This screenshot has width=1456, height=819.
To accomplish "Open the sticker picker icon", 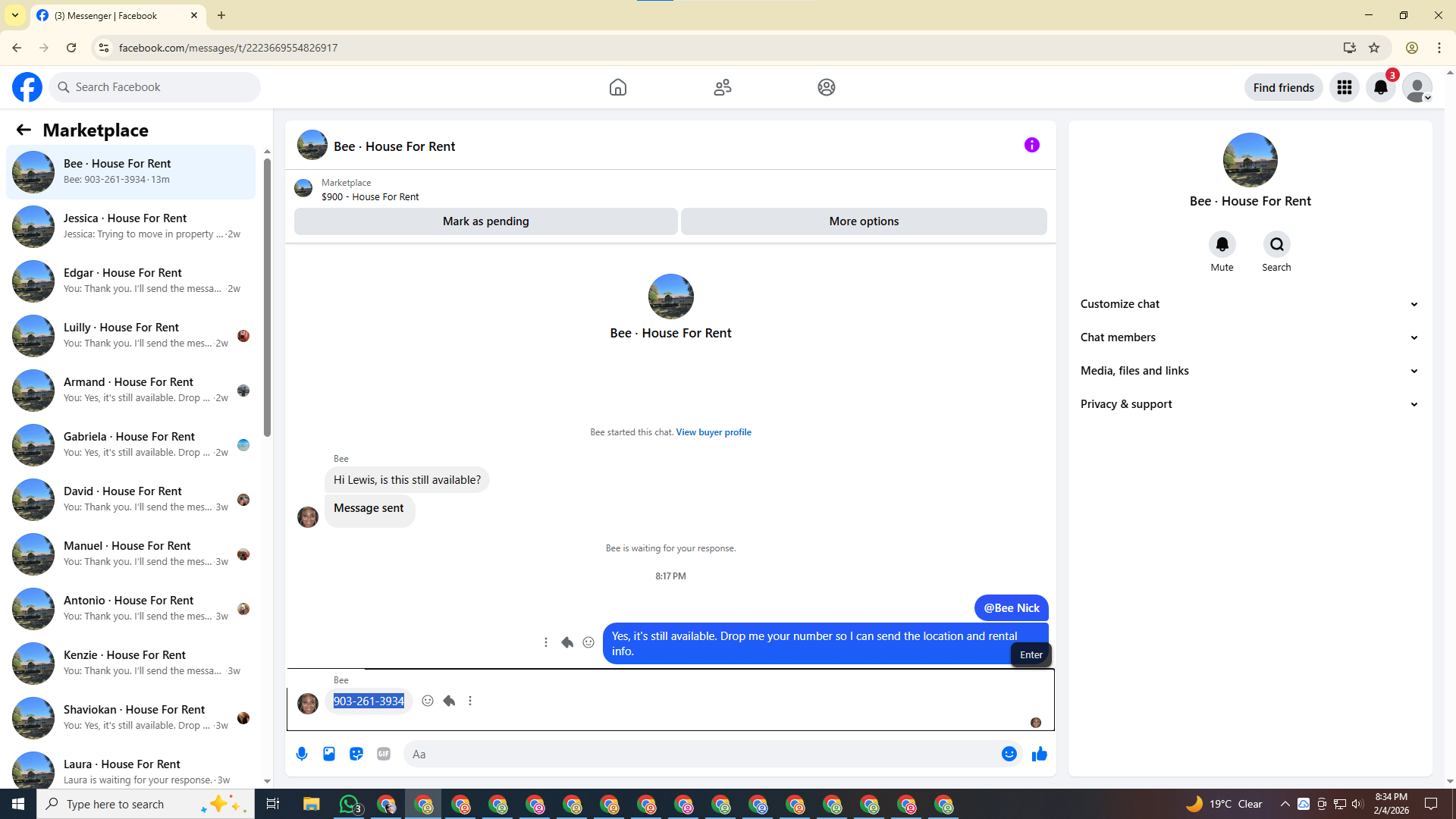I will coord(356,754).
